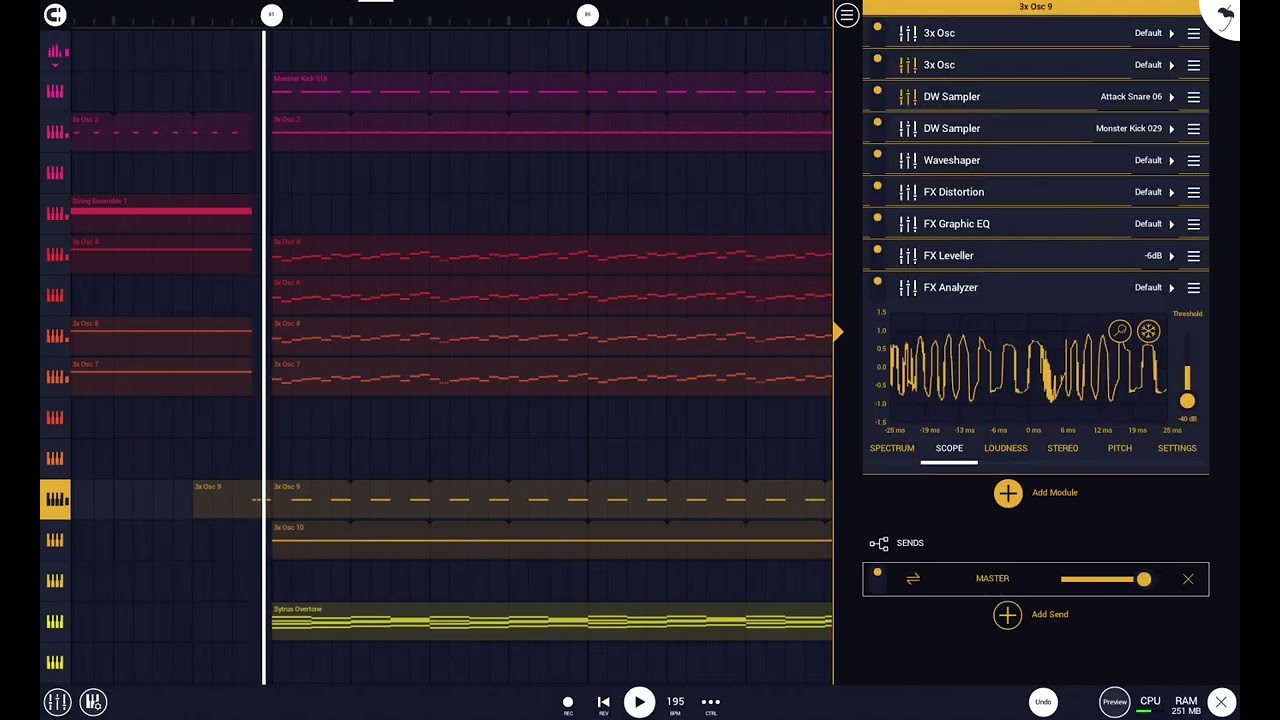Disable the FX Distortion module power dot
Viewport: 1280px width, 720px height.
tap(877, 186)
